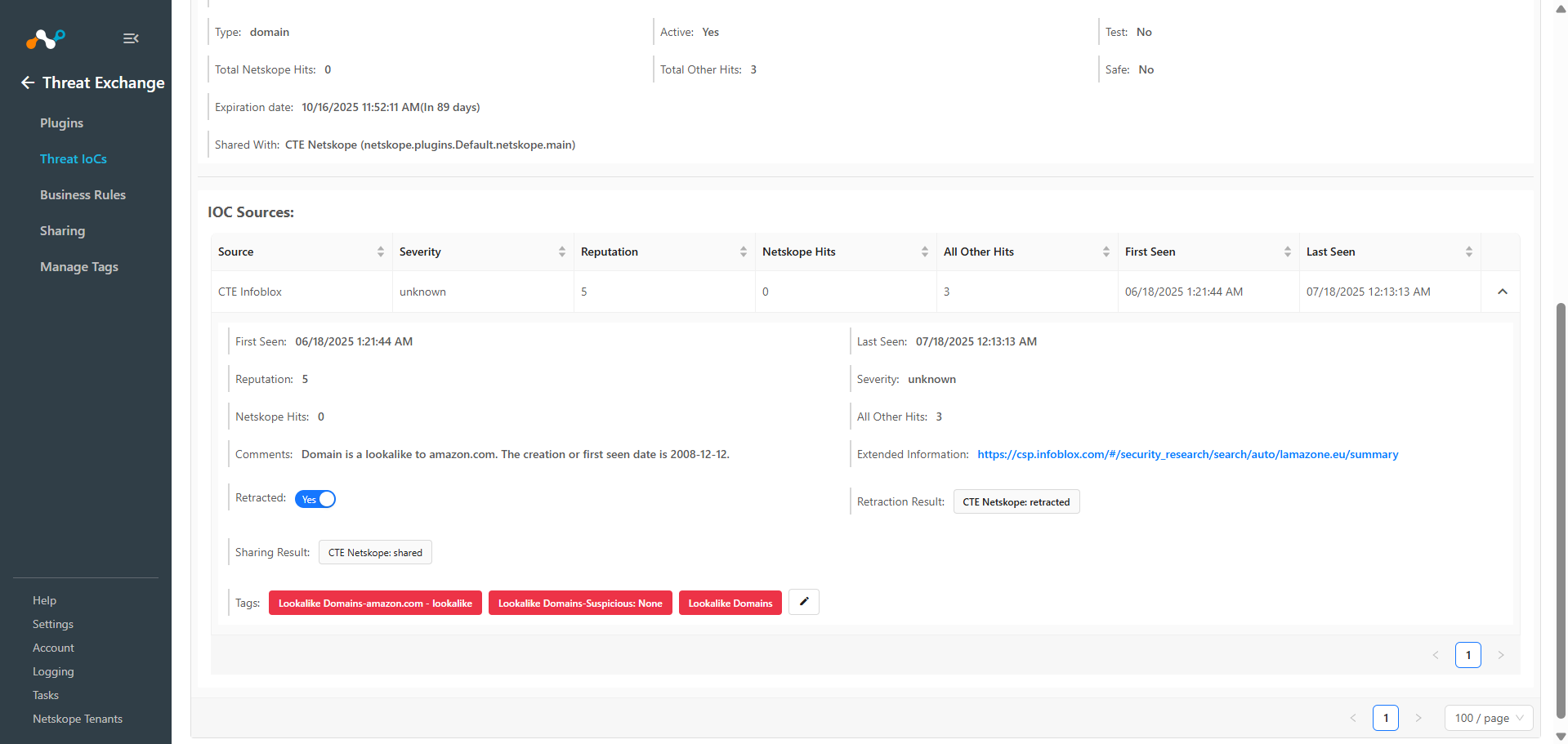Open the 100 / page size dropdown
Viewport: 1568px width, 744px height.
(x=1489, y=718)
